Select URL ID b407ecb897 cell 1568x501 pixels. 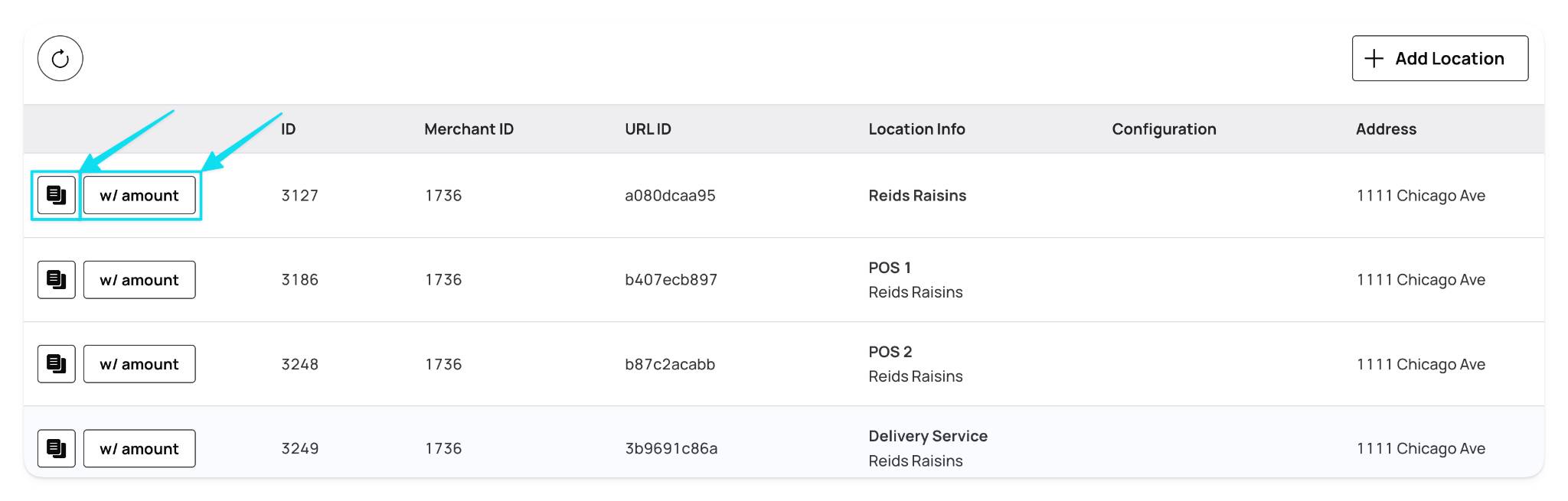pos(671,280)
